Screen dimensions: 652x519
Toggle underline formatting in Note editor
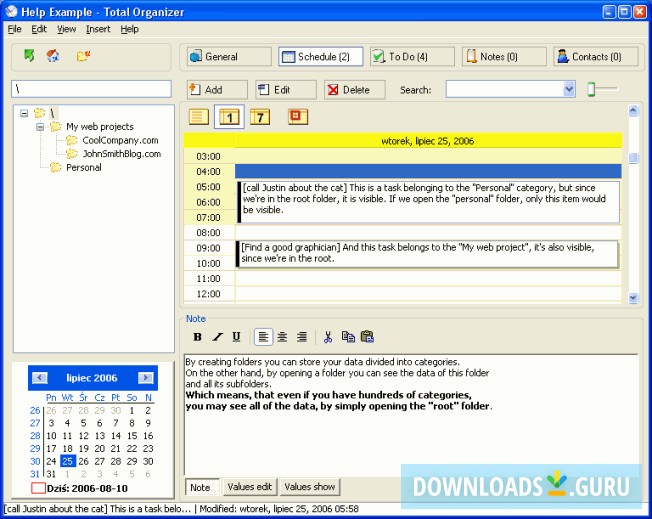tap(236, 337)
